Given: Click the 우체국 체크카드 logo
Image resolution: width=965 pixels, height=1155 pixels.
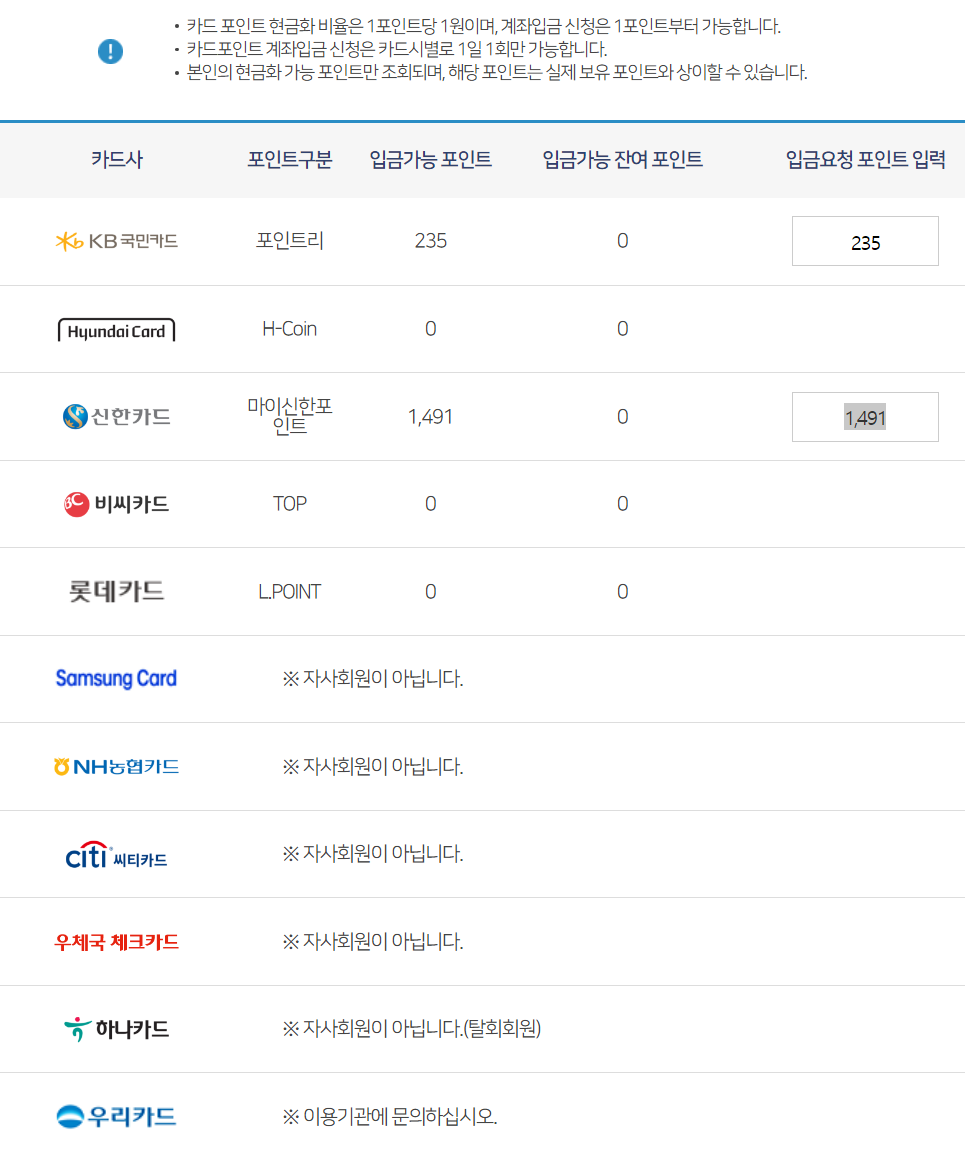Looking at the screenshot, I should (116, 941).
